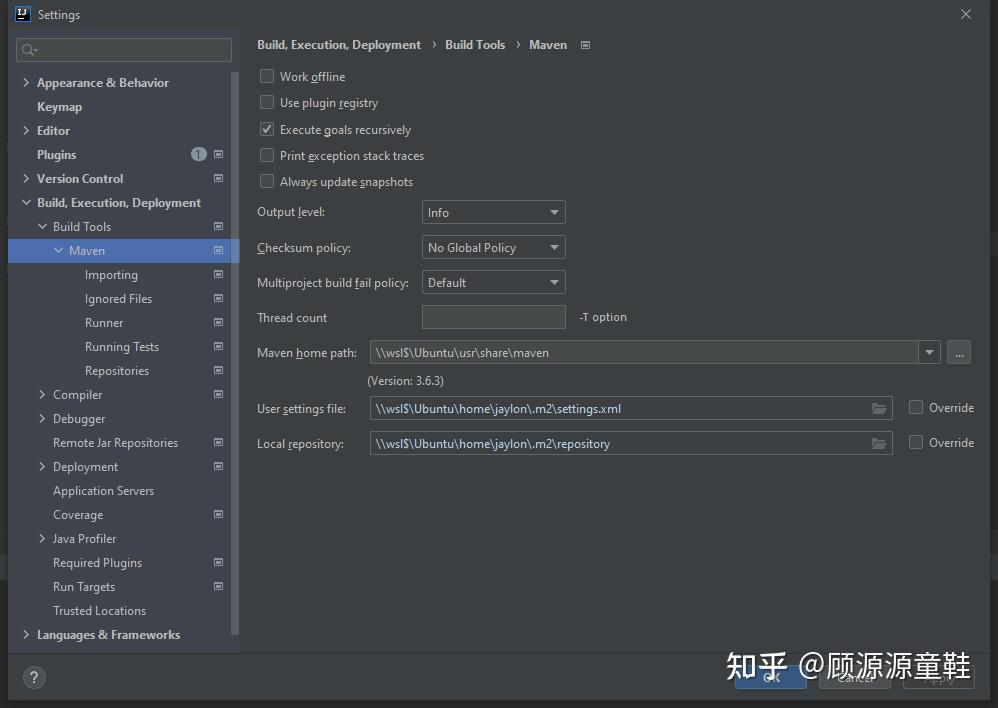Click the settings marker icon beside Importing

(218, 274)
